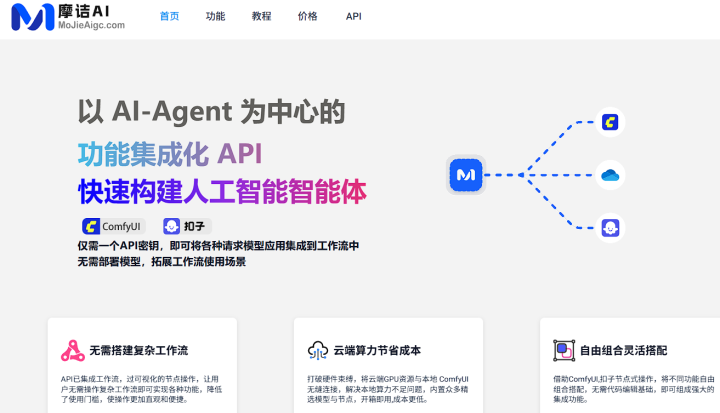Click the free combination card icon

click(563, 351)
